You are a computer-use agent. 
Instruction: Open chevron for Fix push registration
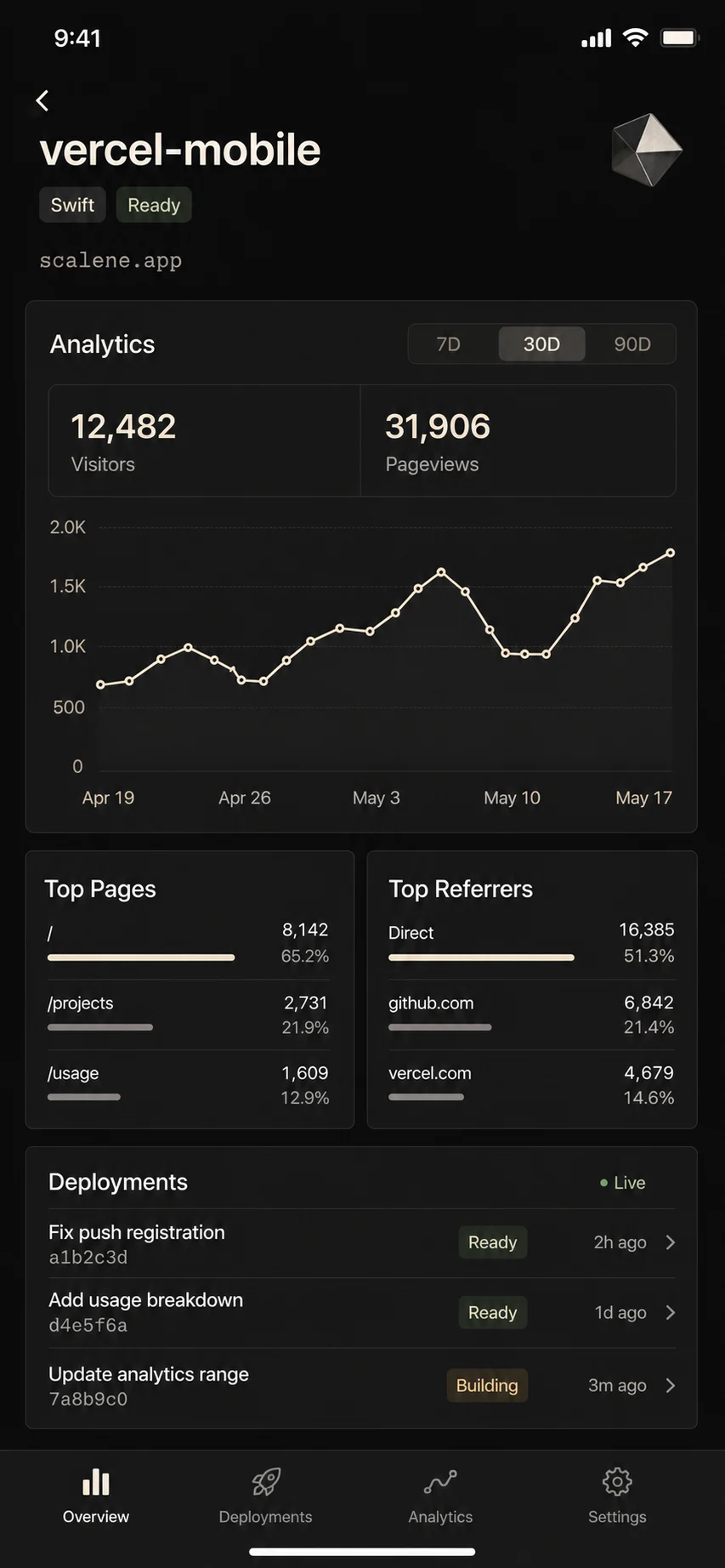(671, 1242)
